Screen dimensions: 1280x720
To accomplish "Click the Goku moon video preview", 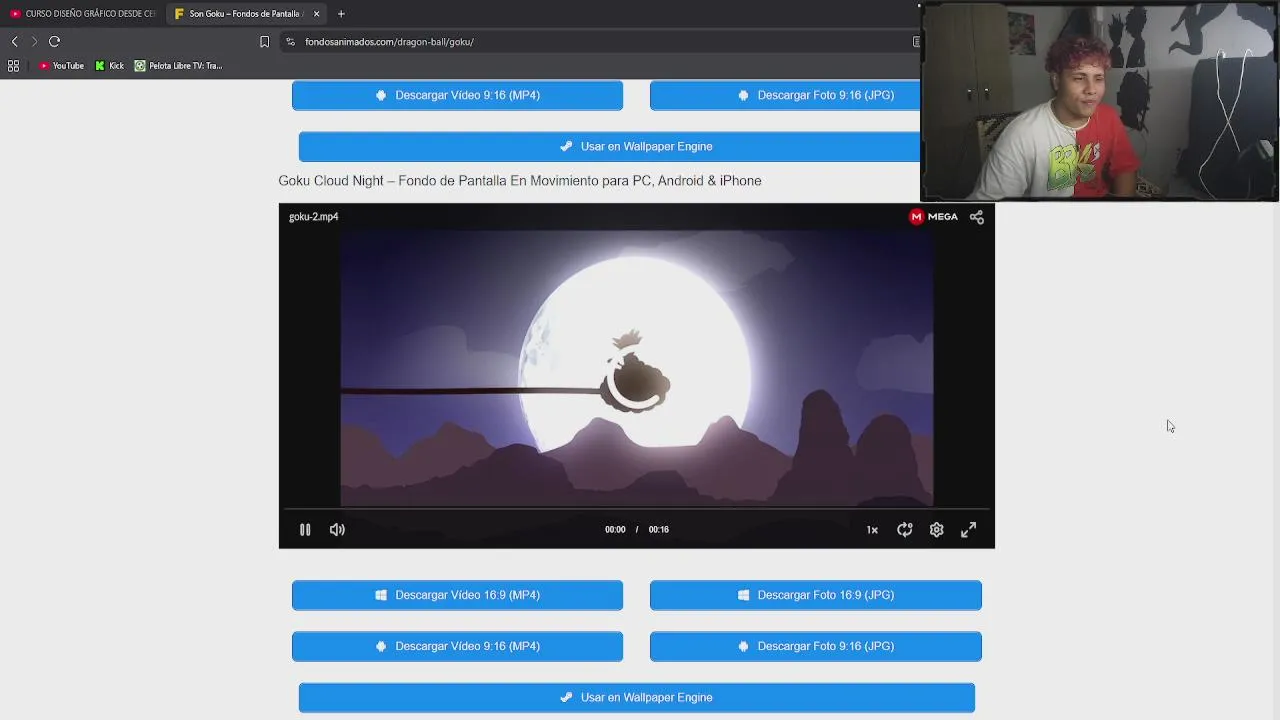I will pyautogui.click(x=637, y=368).
